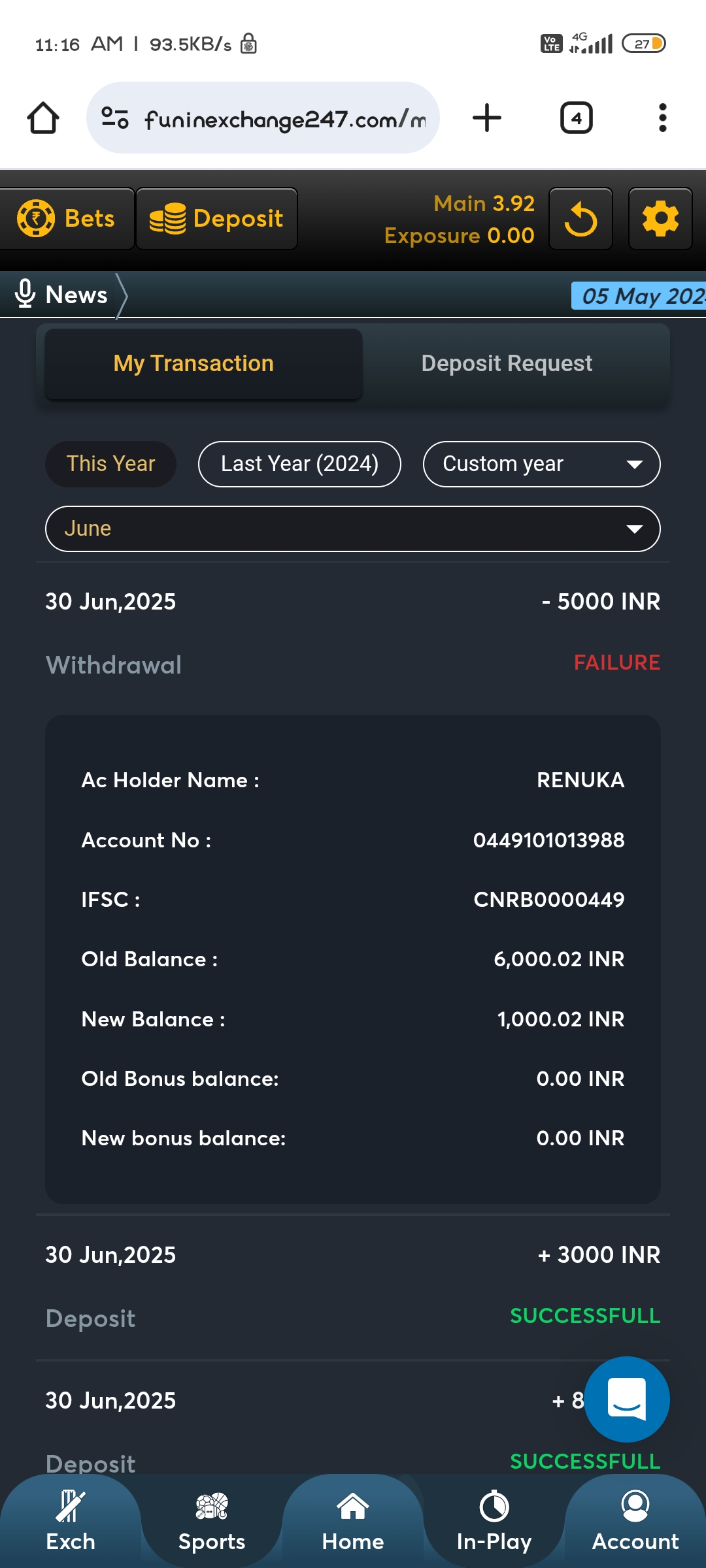Click the Deposit button
Viewport: 706px width, 1568px height.
[x=216, y=219]
